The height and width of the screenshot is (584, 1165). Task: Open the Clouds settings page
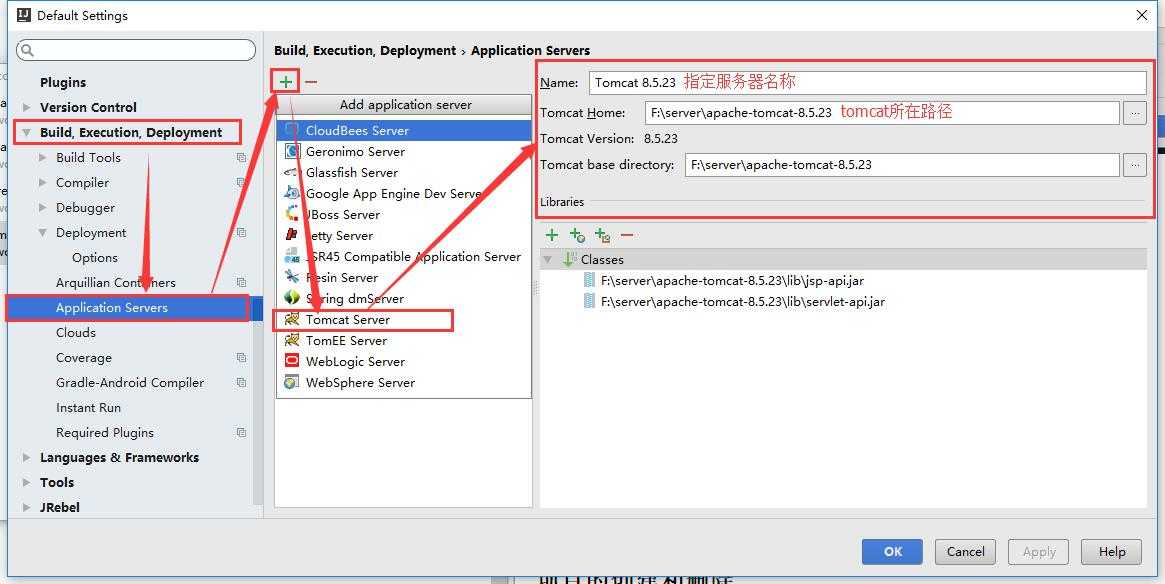(76, 333)
